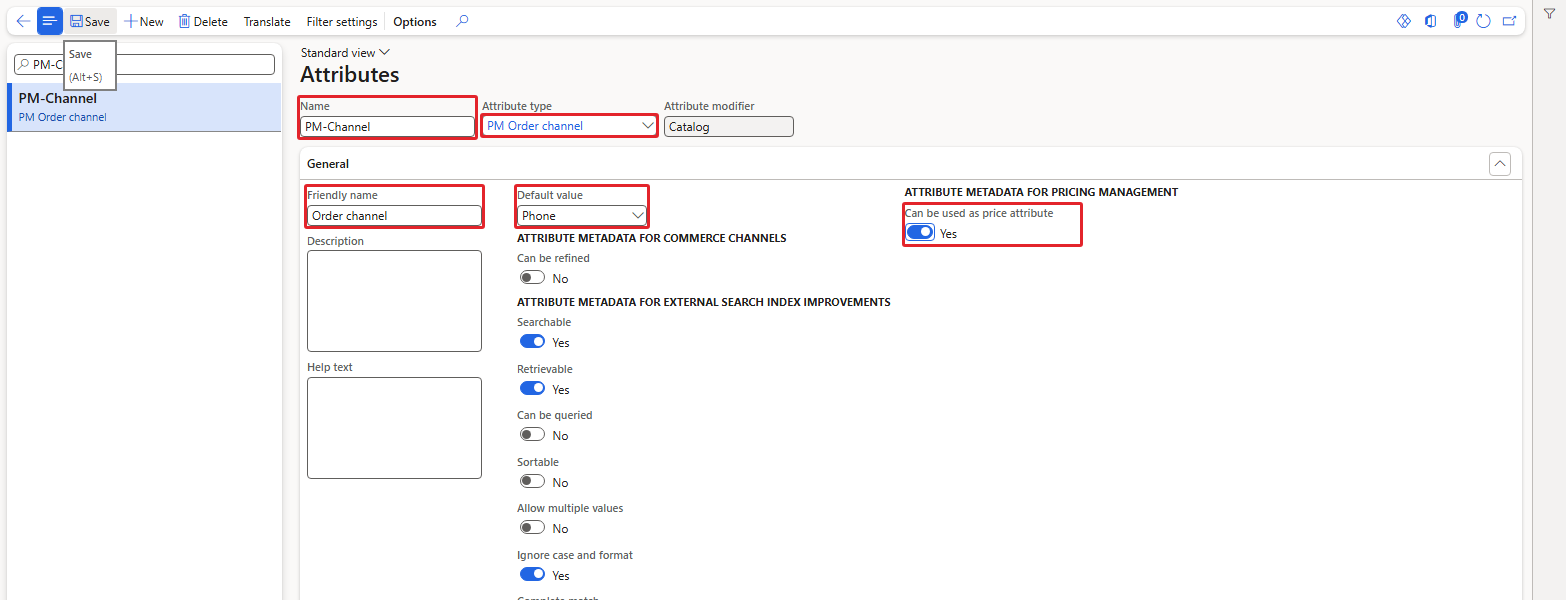Screen dimensions: 1566x600
Task: Toggle Ignore case and format switch
Action: (532, 575)
